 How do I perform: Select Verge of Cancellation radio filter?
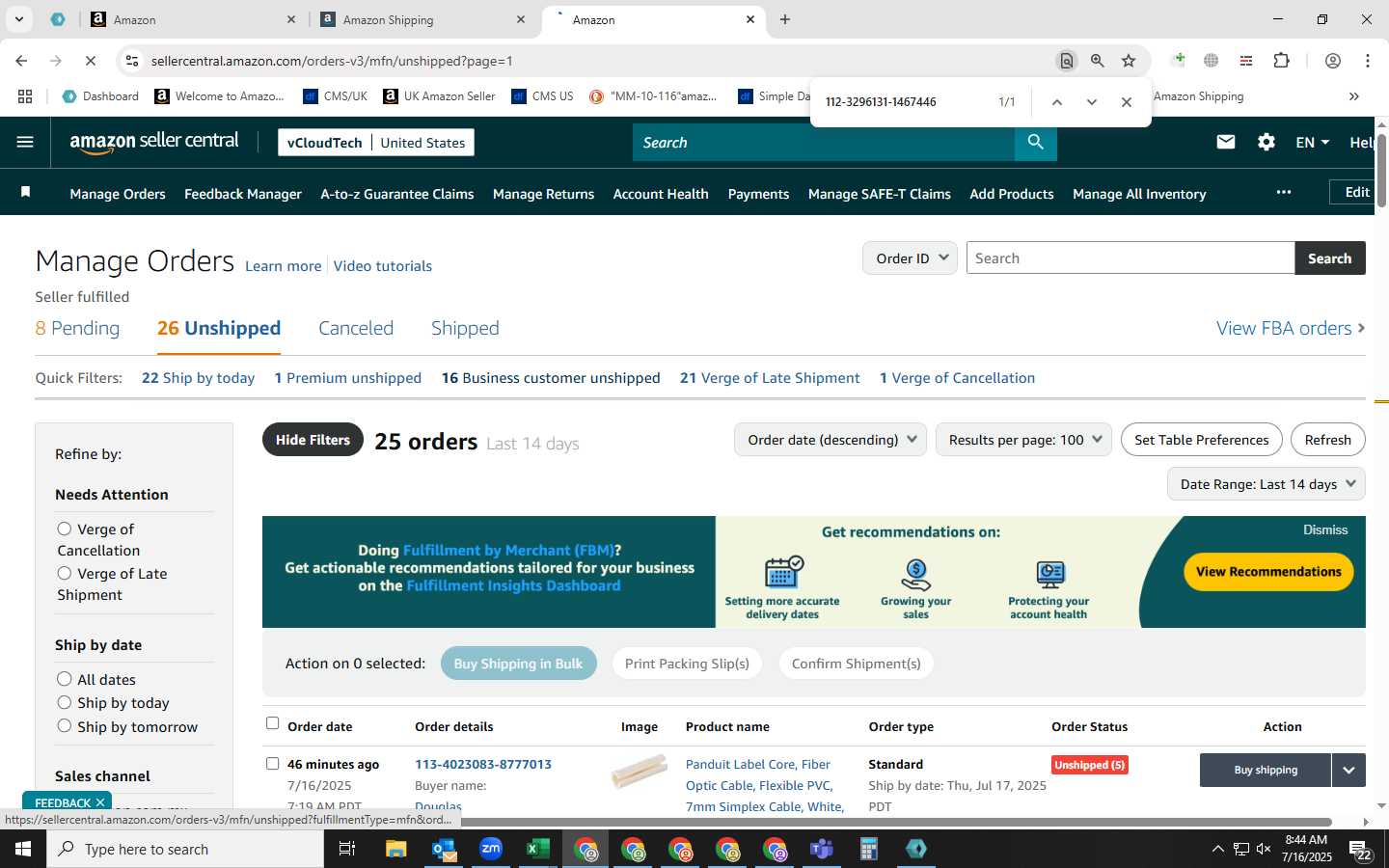pyautogui.click(x=65, y=529)
